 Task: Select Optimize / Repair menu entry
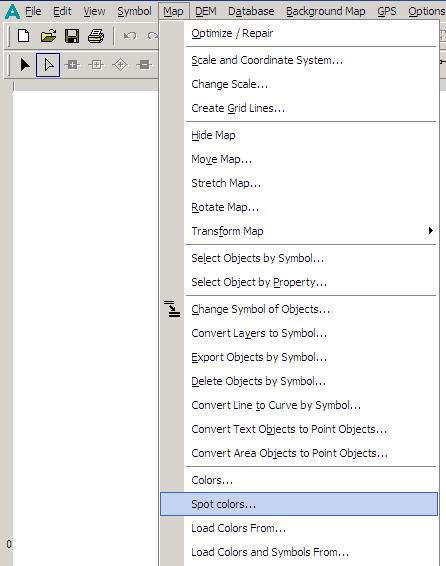[299, 33]
